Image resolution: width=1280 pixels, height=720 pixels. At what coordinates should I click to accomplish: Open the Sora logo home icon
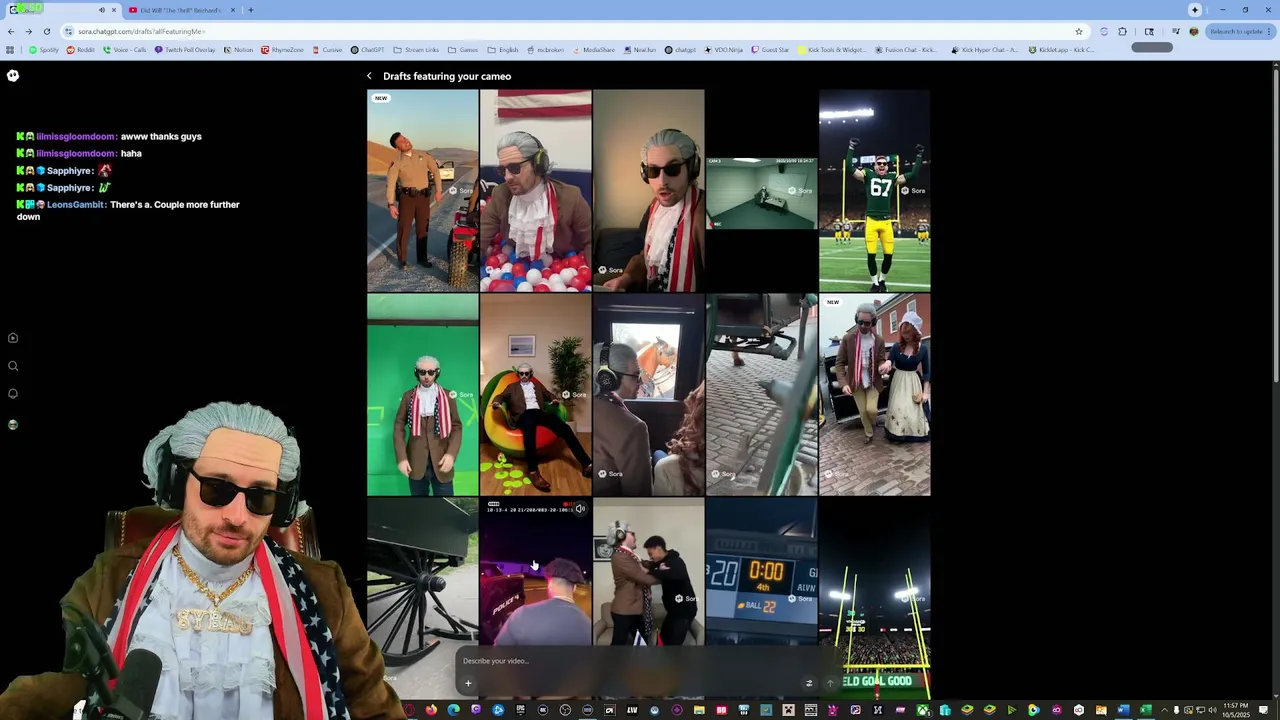(x=13, y=75)
